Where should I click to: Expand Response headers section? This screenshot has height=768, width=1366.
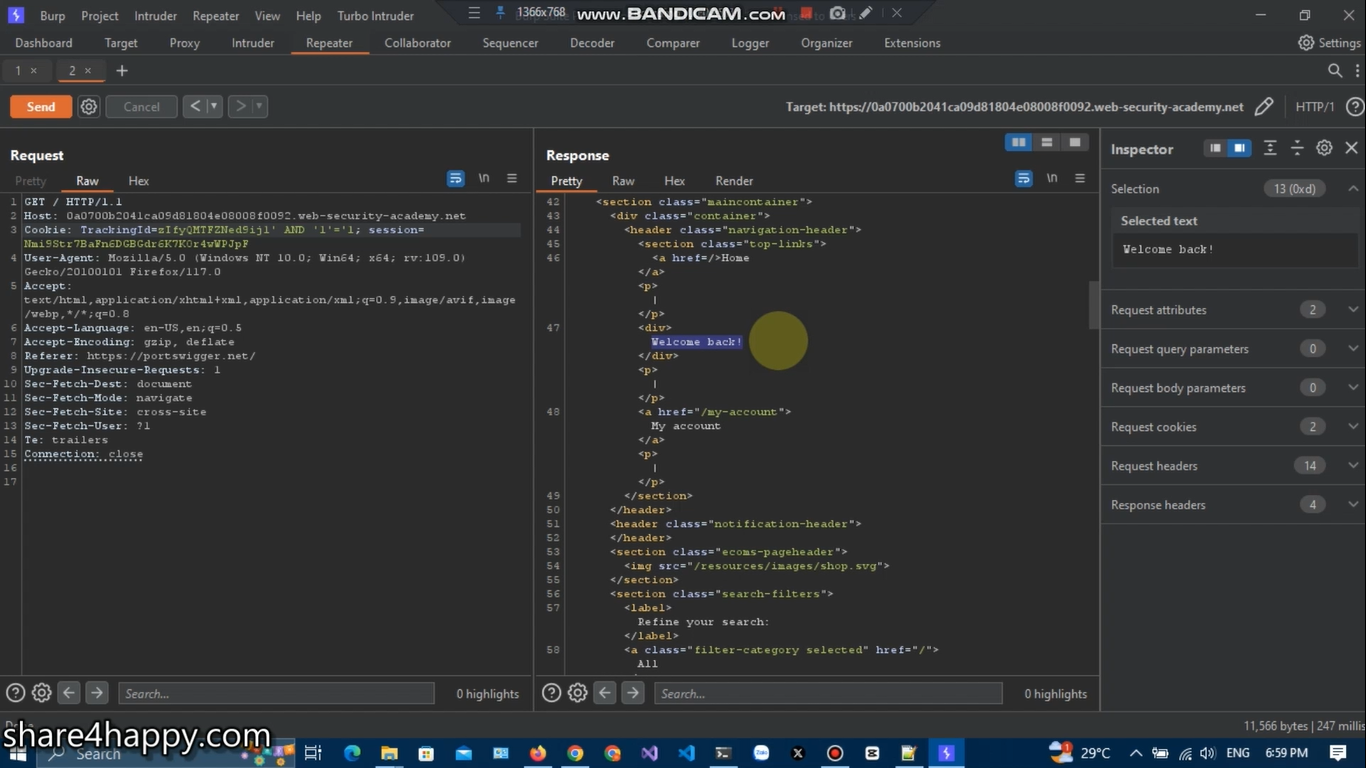[x=1353, y=505]
